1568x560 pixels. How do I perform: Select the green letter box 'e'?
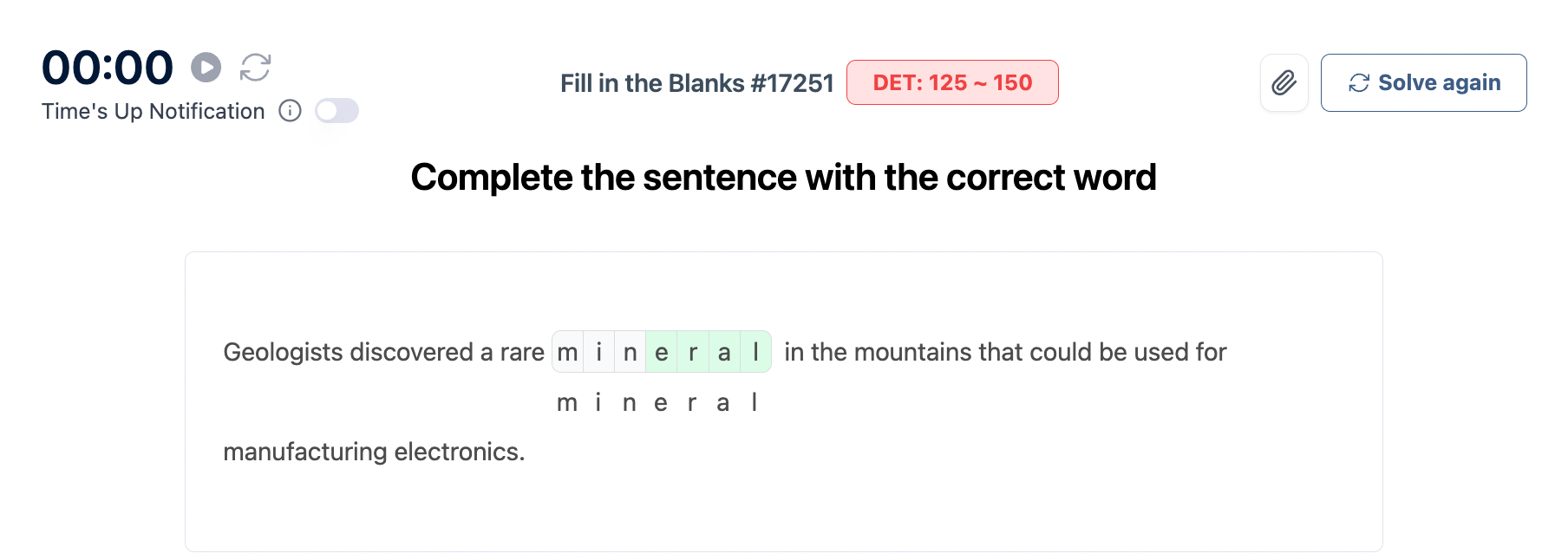click(x=662, y=352)
